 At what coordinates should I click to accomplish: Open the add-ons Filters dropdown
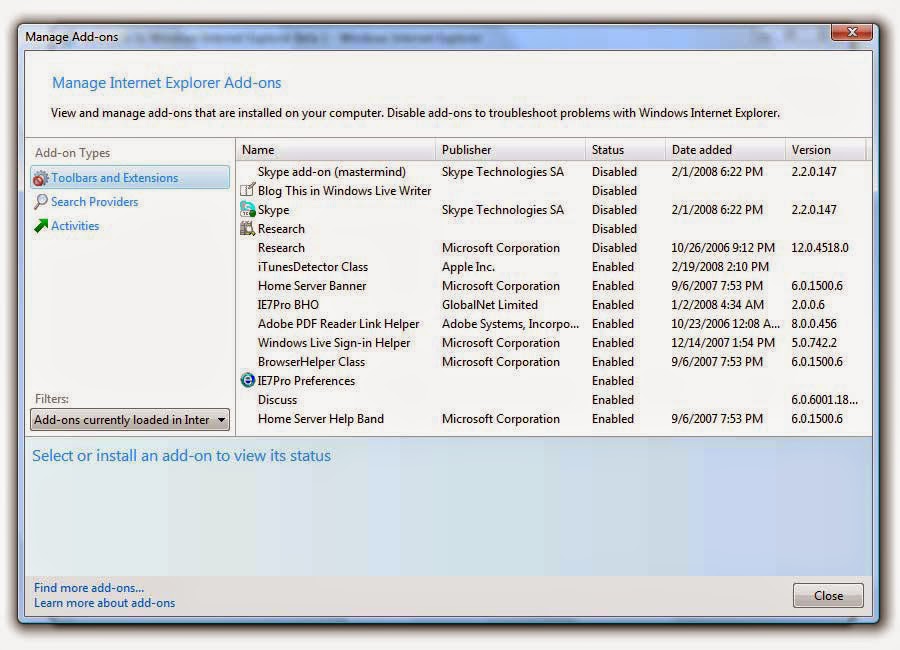click(130, 420)
